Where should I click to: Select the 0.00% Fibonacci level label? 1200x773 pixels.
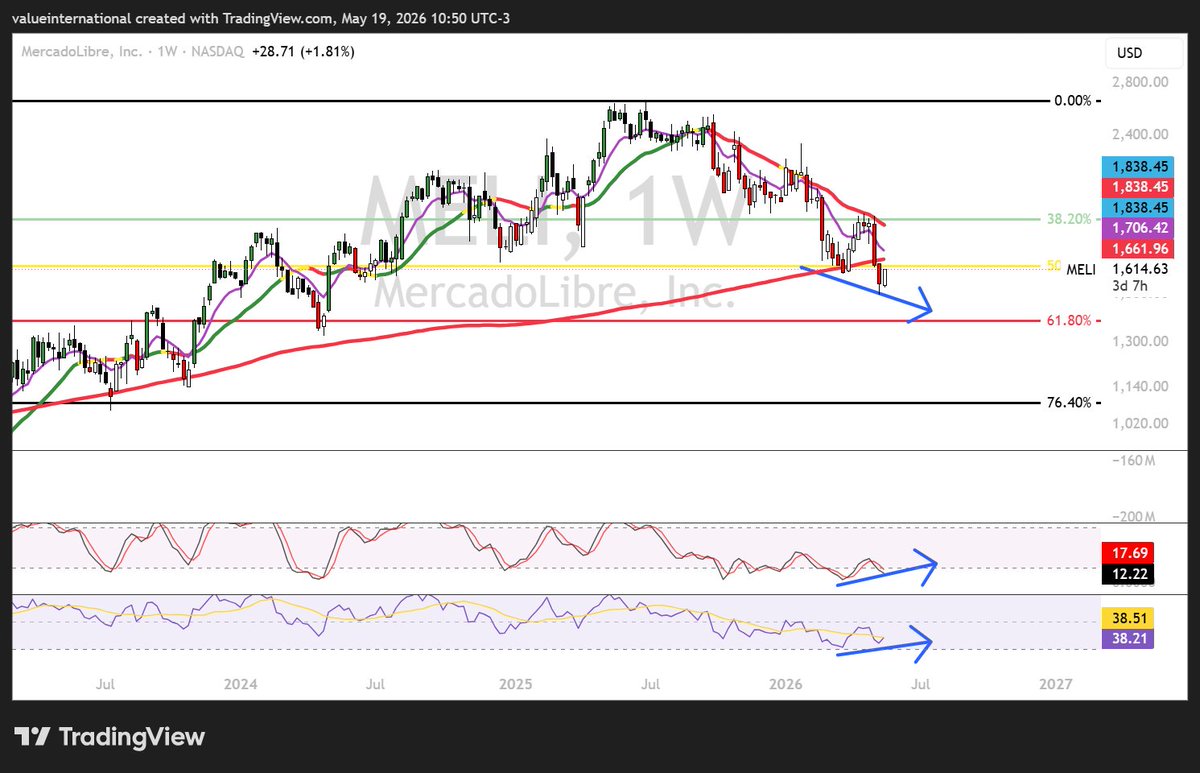point(1073,101)
